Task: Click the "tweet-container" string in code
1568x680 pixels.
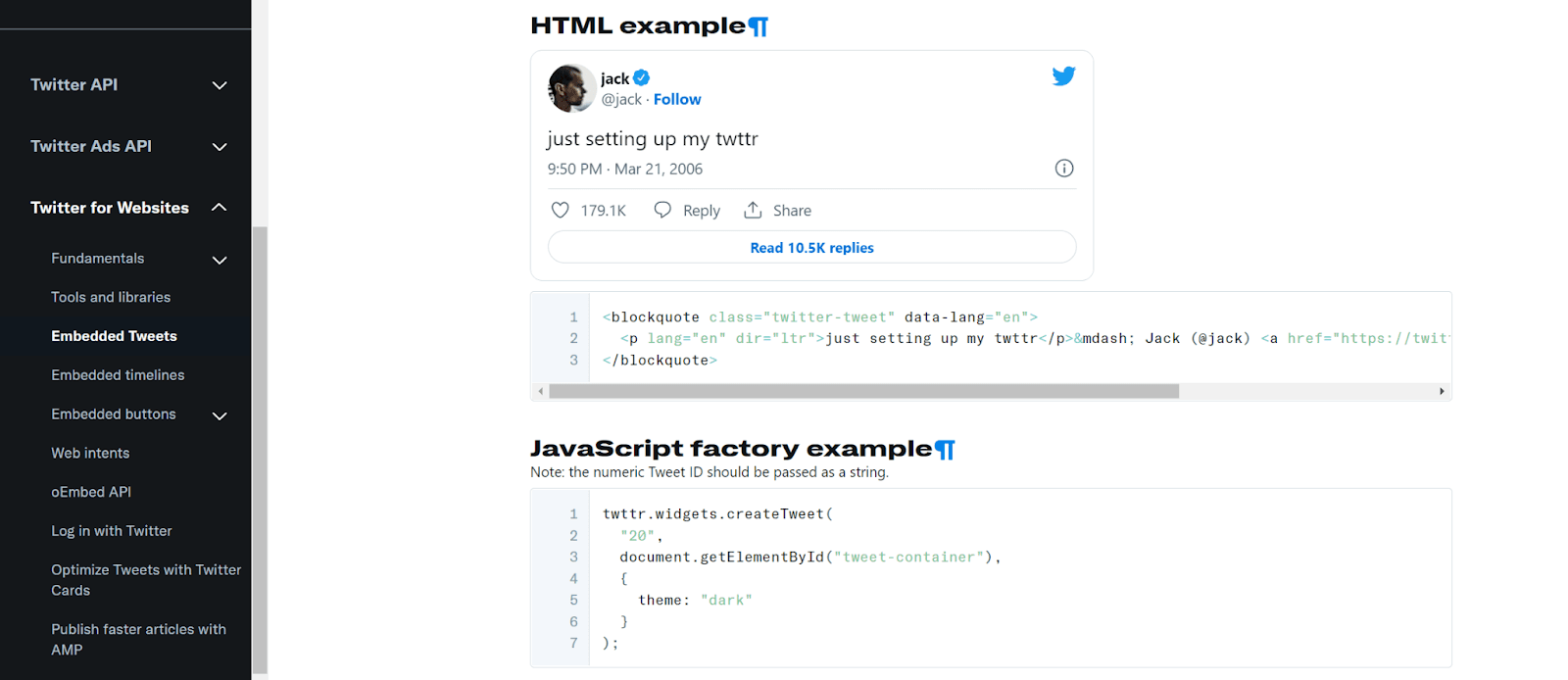Action: click(908, 557)
